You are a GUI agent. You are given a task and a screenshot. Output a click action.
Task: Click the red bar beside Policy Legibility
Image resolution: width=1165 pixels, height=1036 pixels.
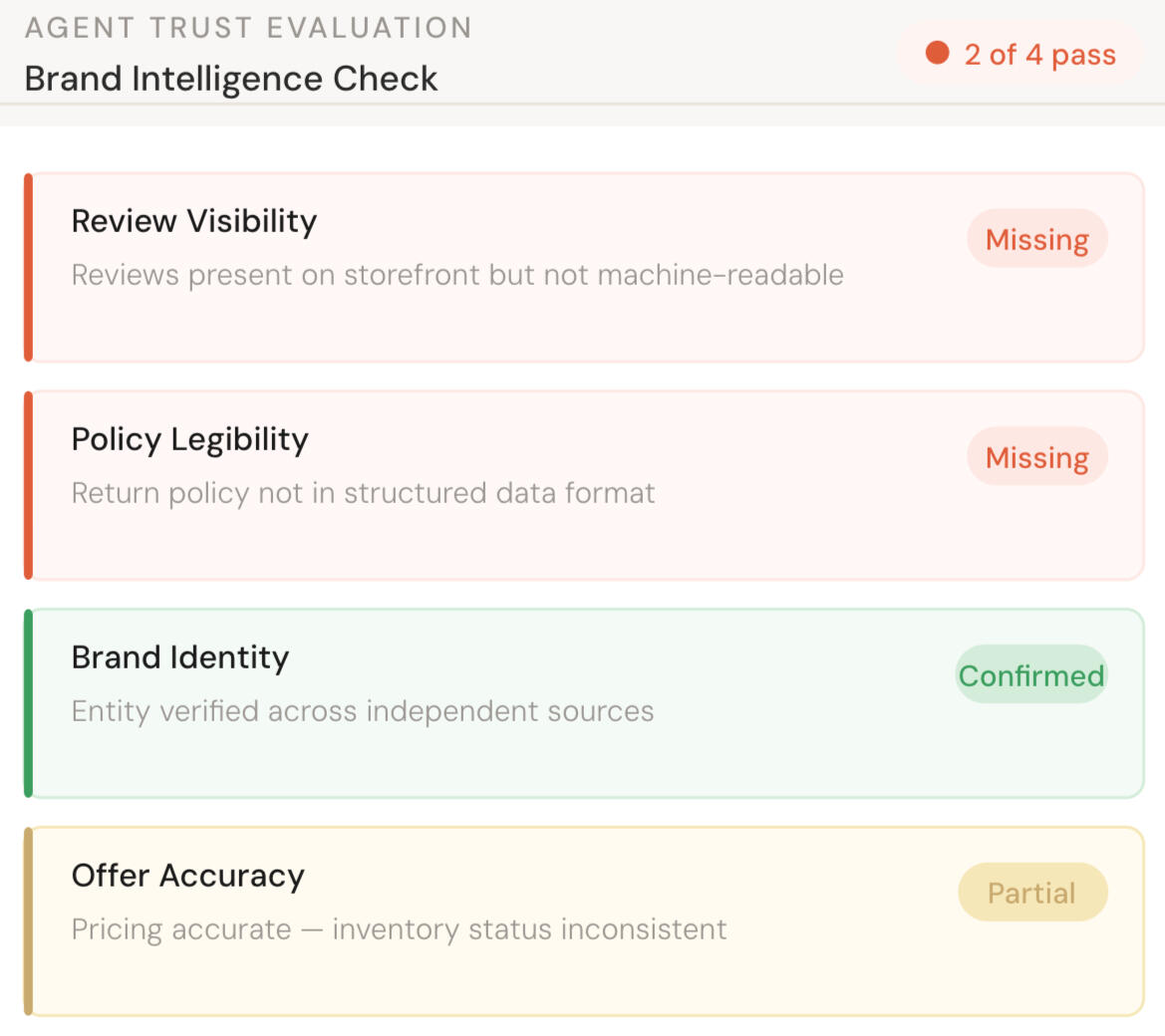28,484
